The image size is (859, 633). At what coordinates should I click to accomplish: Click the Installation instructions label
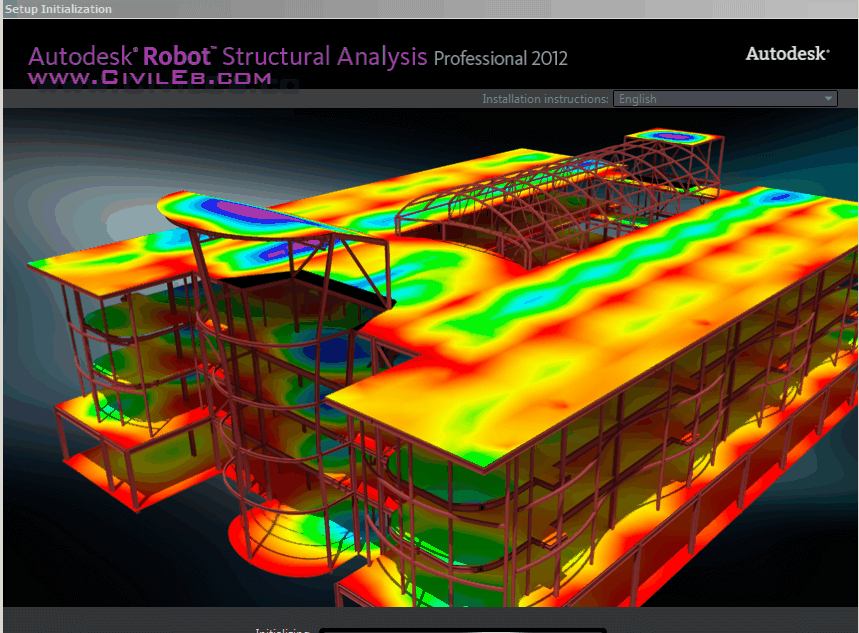coord(545,99)
